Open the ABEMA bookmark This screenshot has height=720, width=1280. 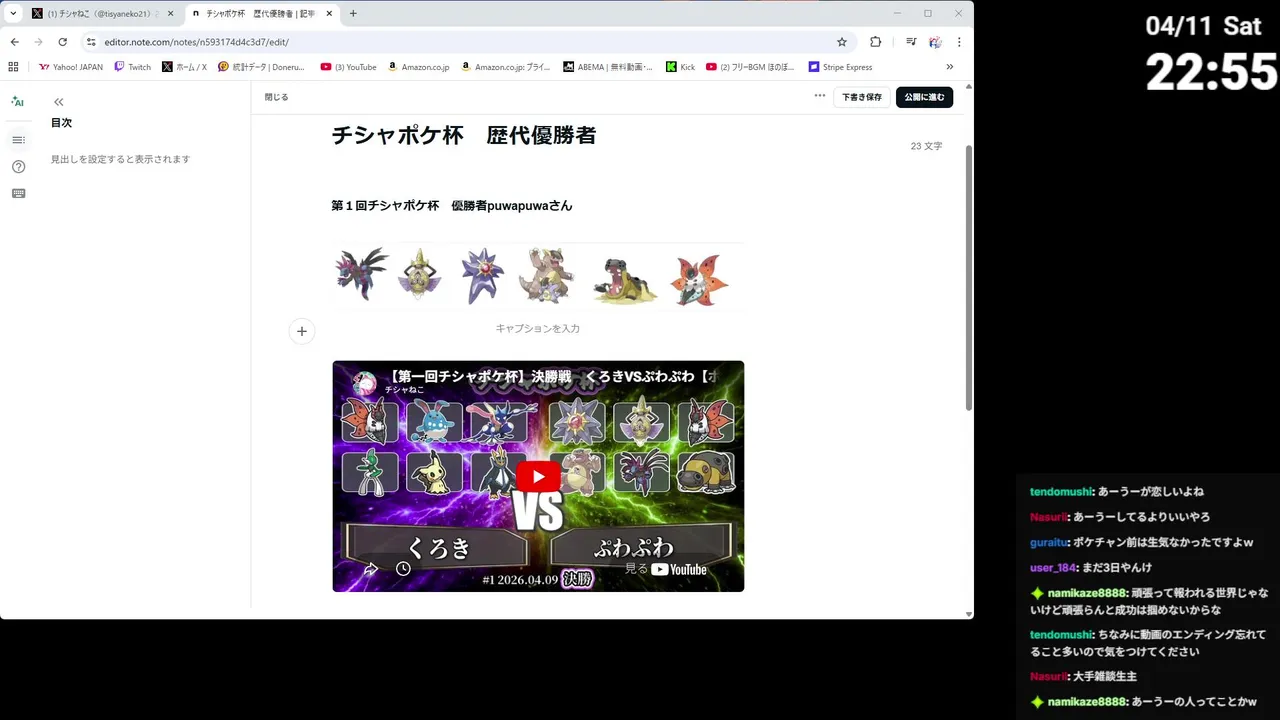(x=608, y=67)
